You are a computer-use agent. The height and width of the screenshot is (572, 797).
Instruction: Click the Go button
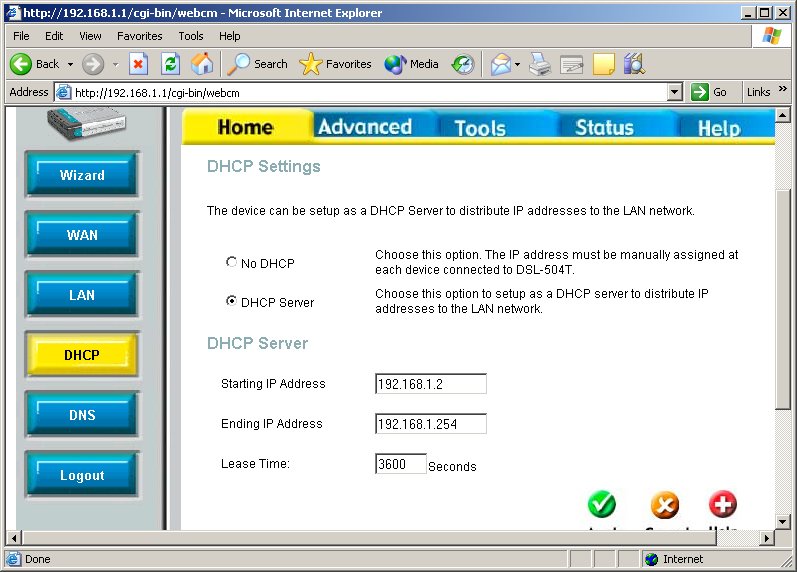coord(710,92)
